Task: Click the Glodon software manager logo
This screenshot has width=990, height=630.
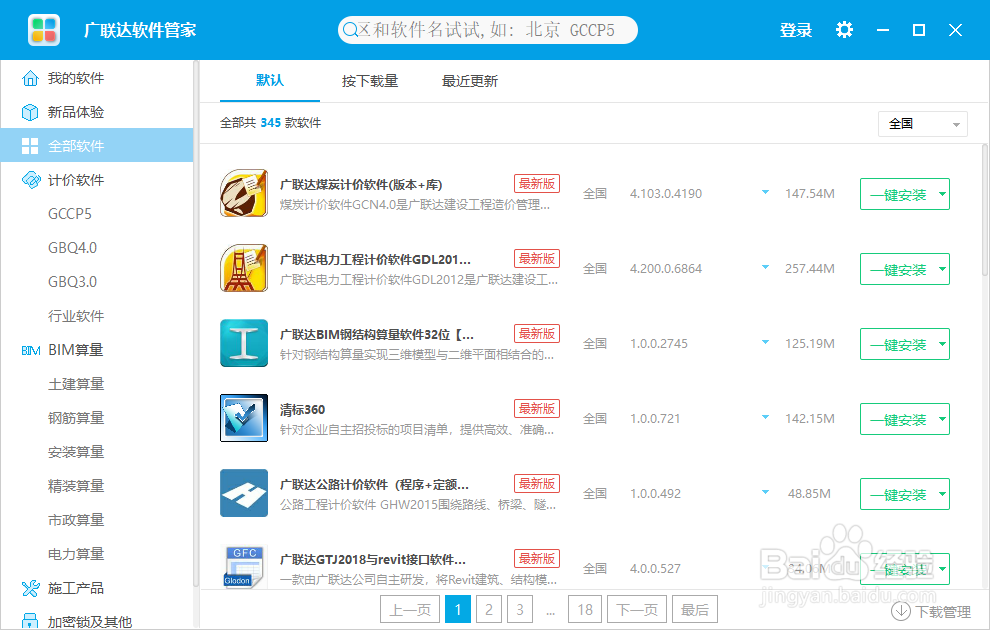Action: [x=44, y=30]
